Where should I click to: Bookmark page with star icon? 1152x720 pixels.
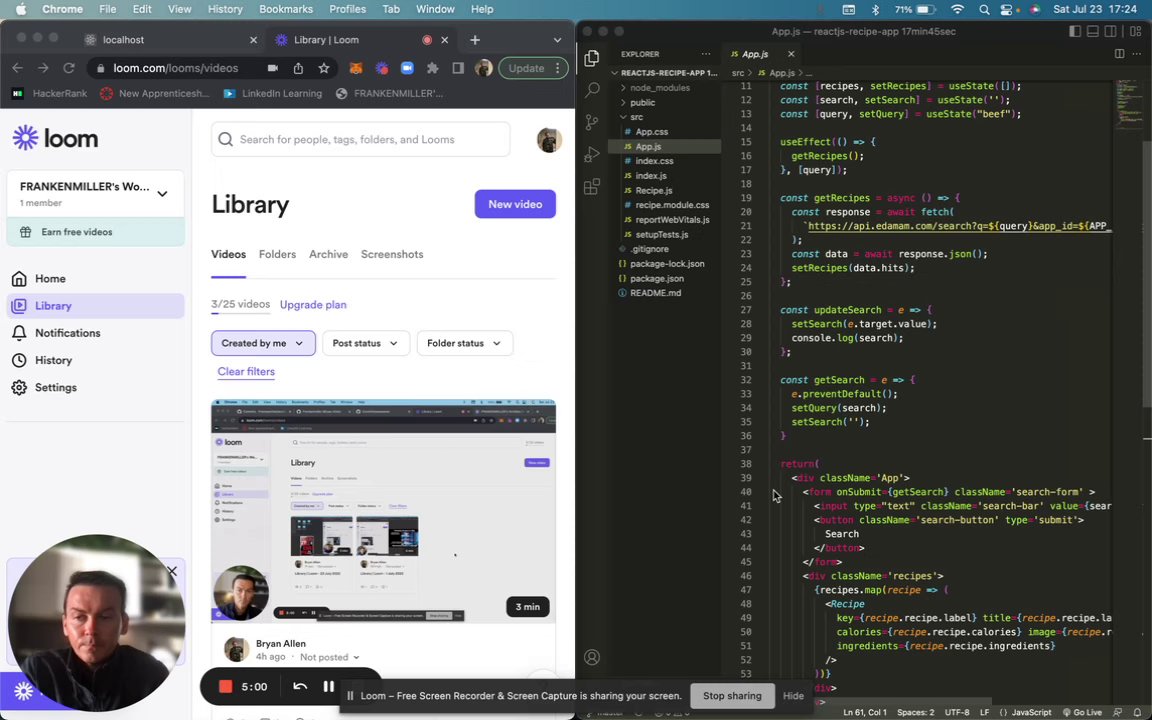coord(323,68)
